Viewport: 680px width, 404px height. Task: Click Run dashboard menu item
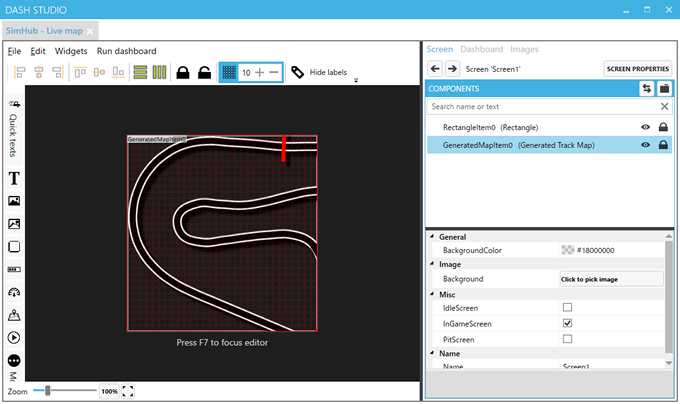tap(127, 51)
